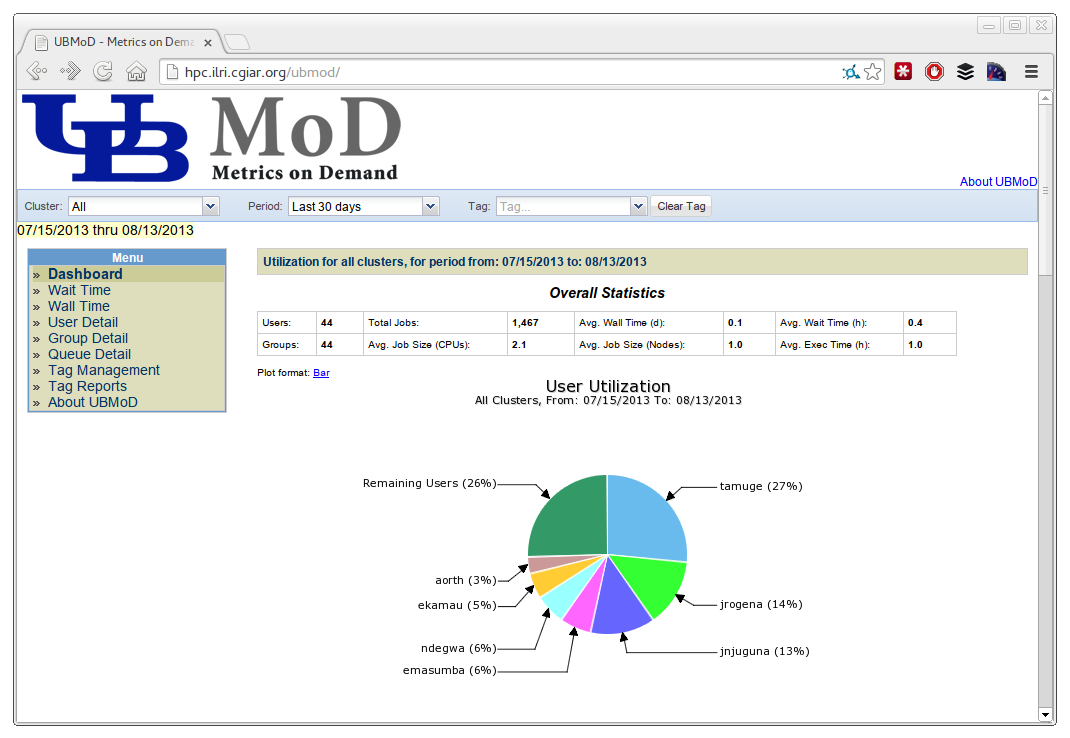Click the Tag input field

pos(563,206)
